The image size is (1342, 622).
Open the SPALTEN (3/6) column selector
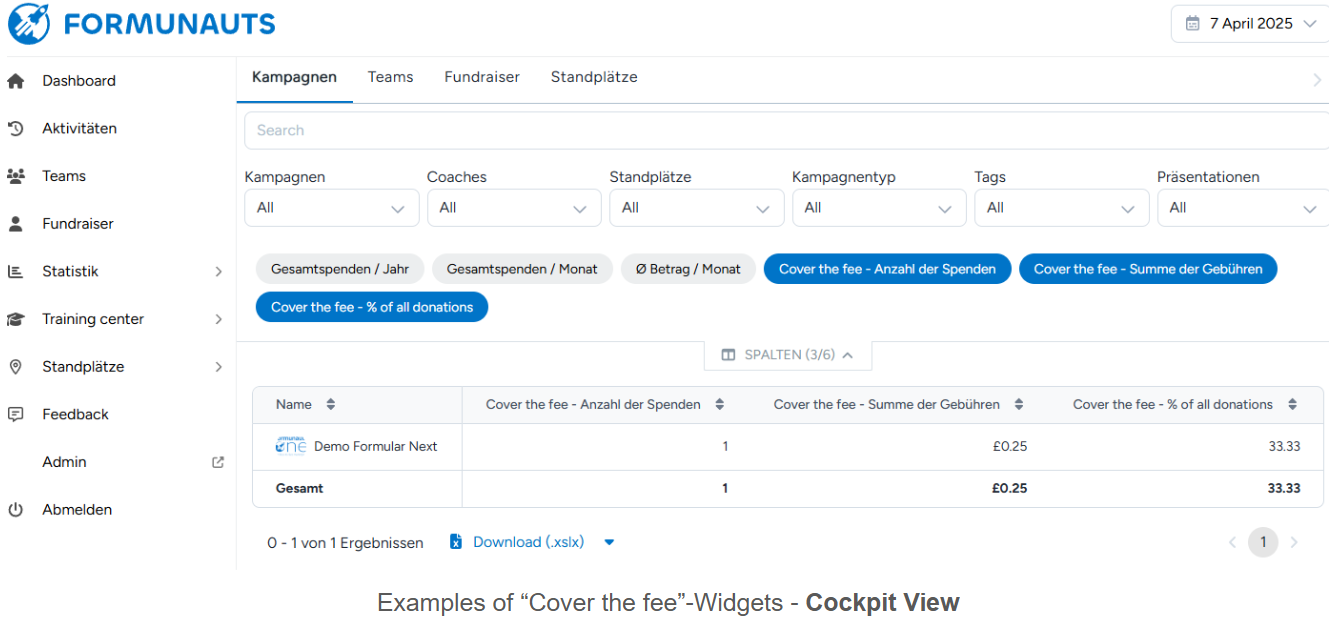[x=788, y=355]
